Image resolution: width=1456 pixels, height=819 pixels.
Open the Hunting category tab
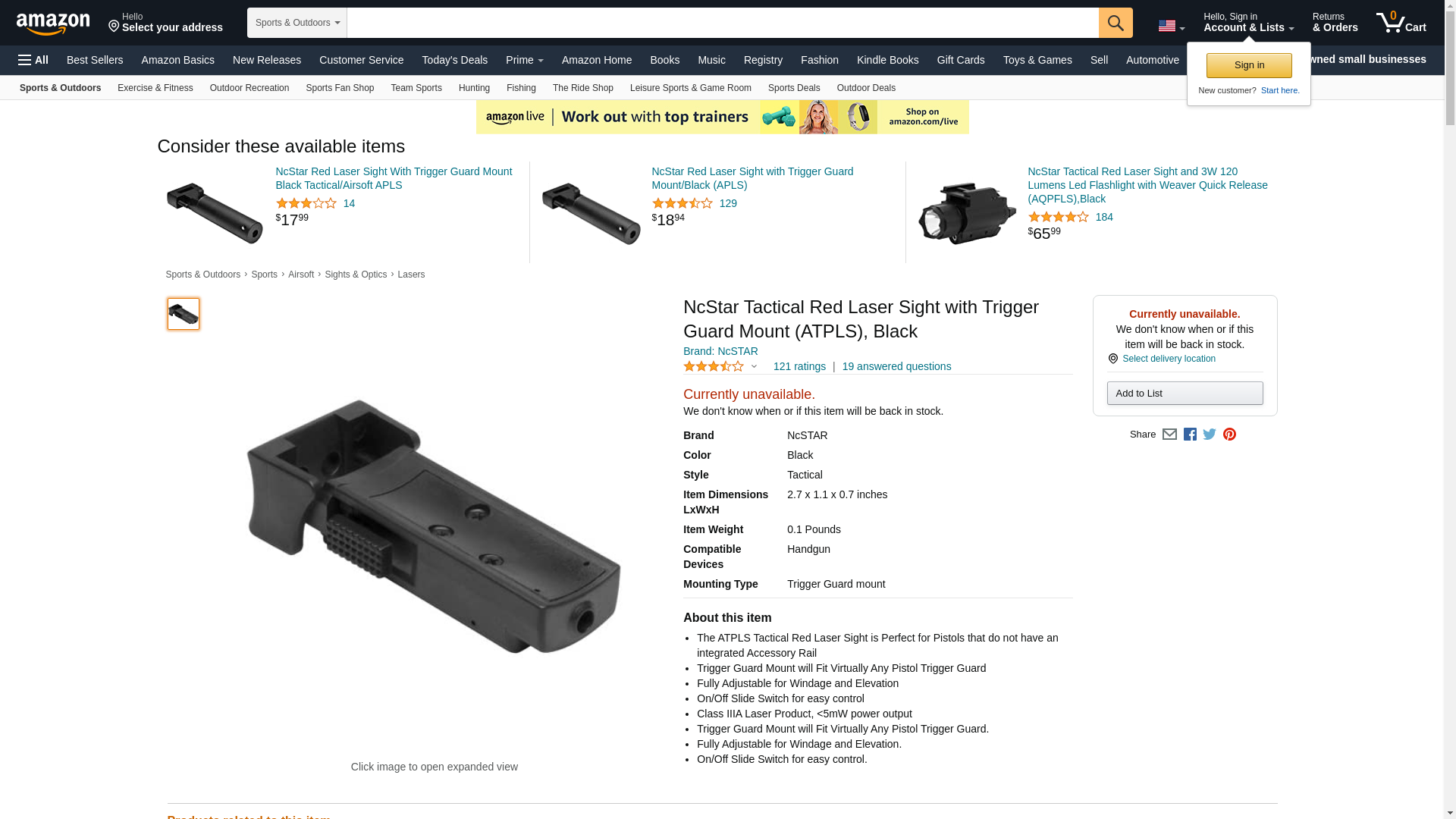(474, 88)
